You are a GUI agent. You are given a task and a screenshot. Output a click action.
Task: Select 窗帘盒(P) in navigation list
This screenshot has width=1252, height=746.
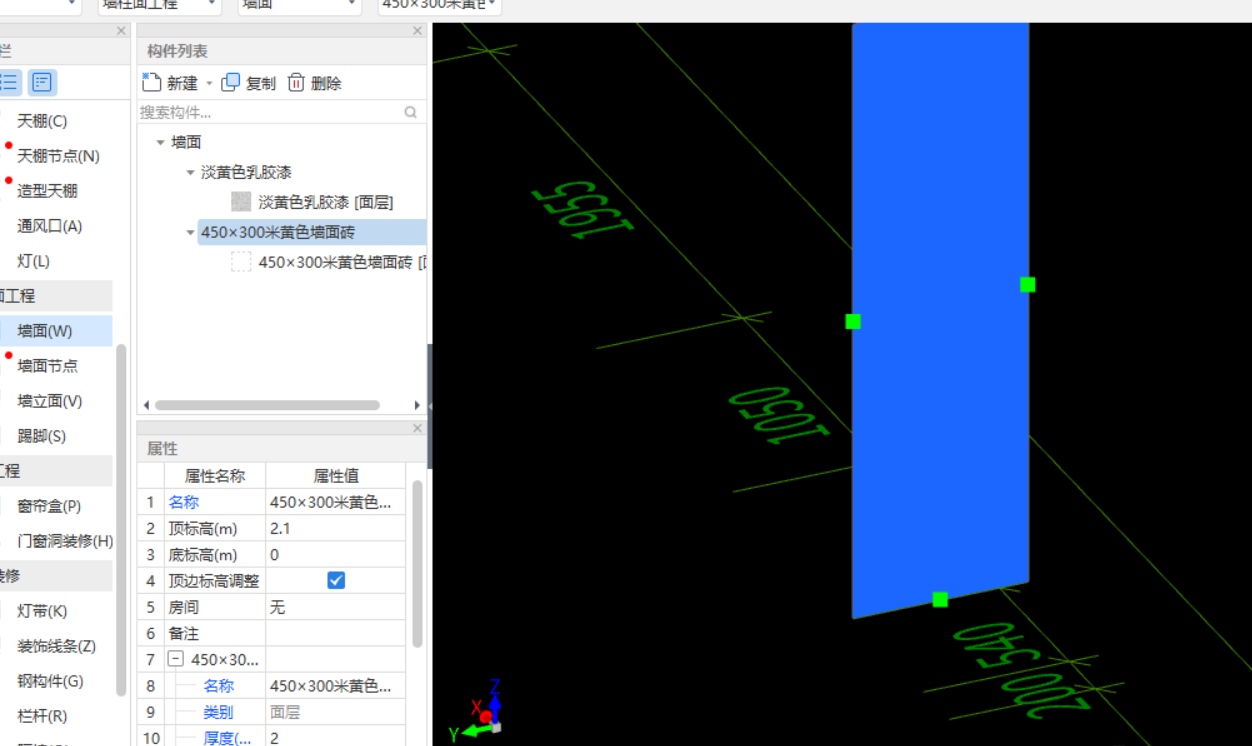click(x=49, y=506)
